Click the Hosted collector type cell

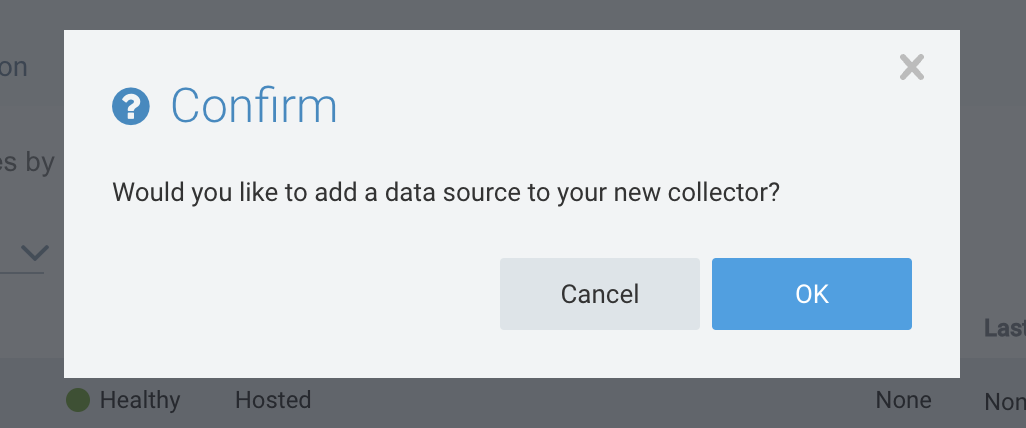click(x=273, y=401)
